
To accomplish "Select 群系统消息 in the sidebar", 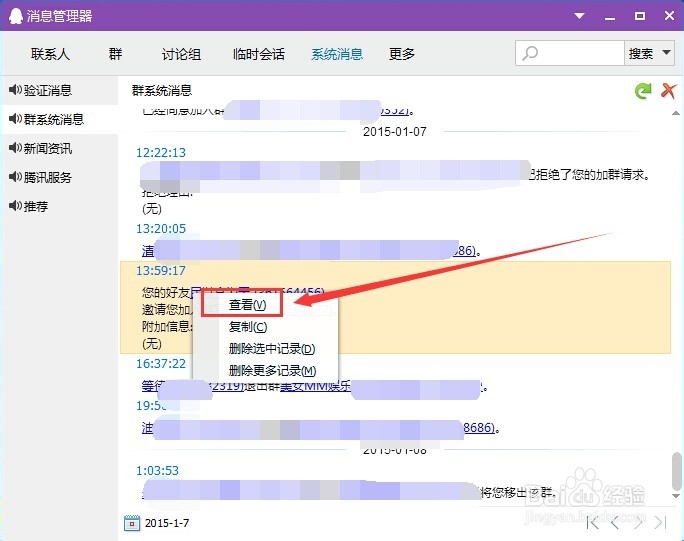I will pyautogui.click(x=59, y=119).
